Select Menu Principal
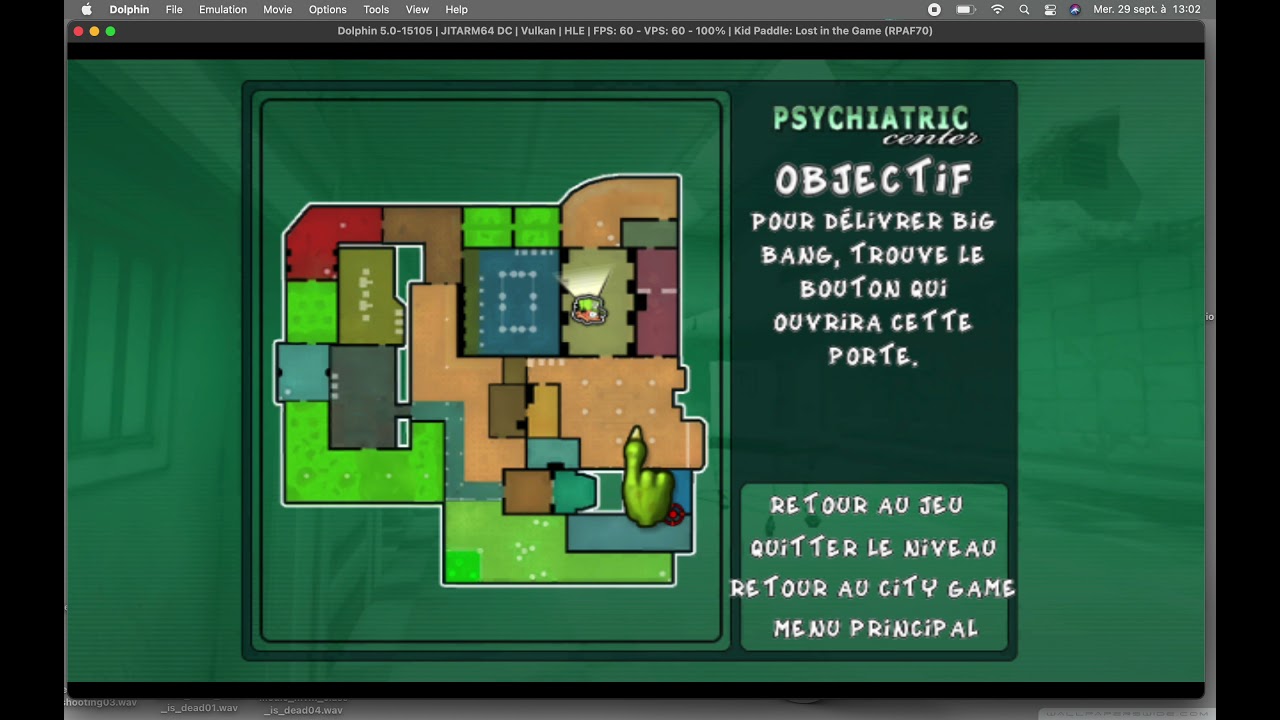1280x720 pixels. pos(876,628)
